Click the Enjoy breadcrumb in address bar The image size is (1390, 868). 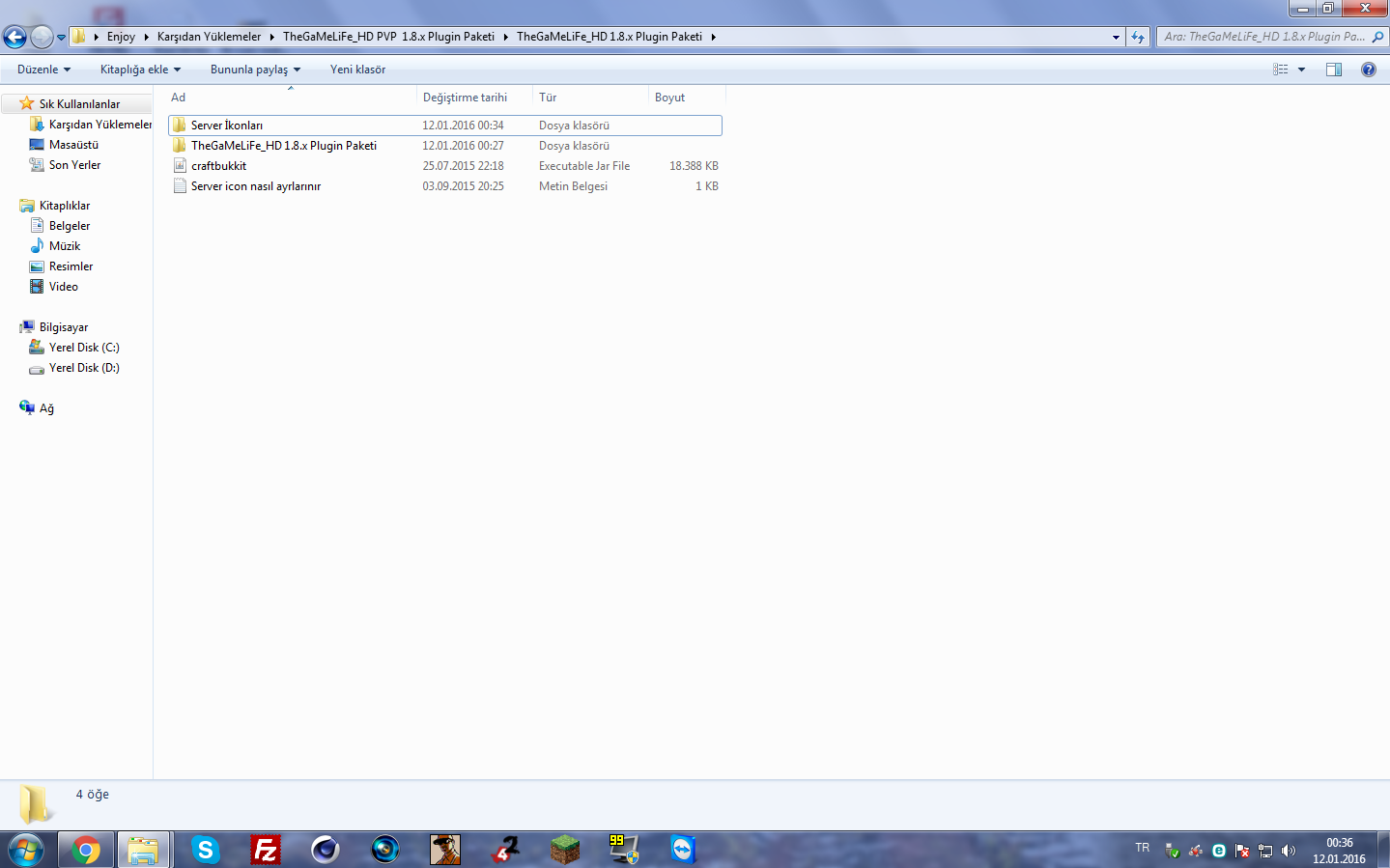[121, 37]
